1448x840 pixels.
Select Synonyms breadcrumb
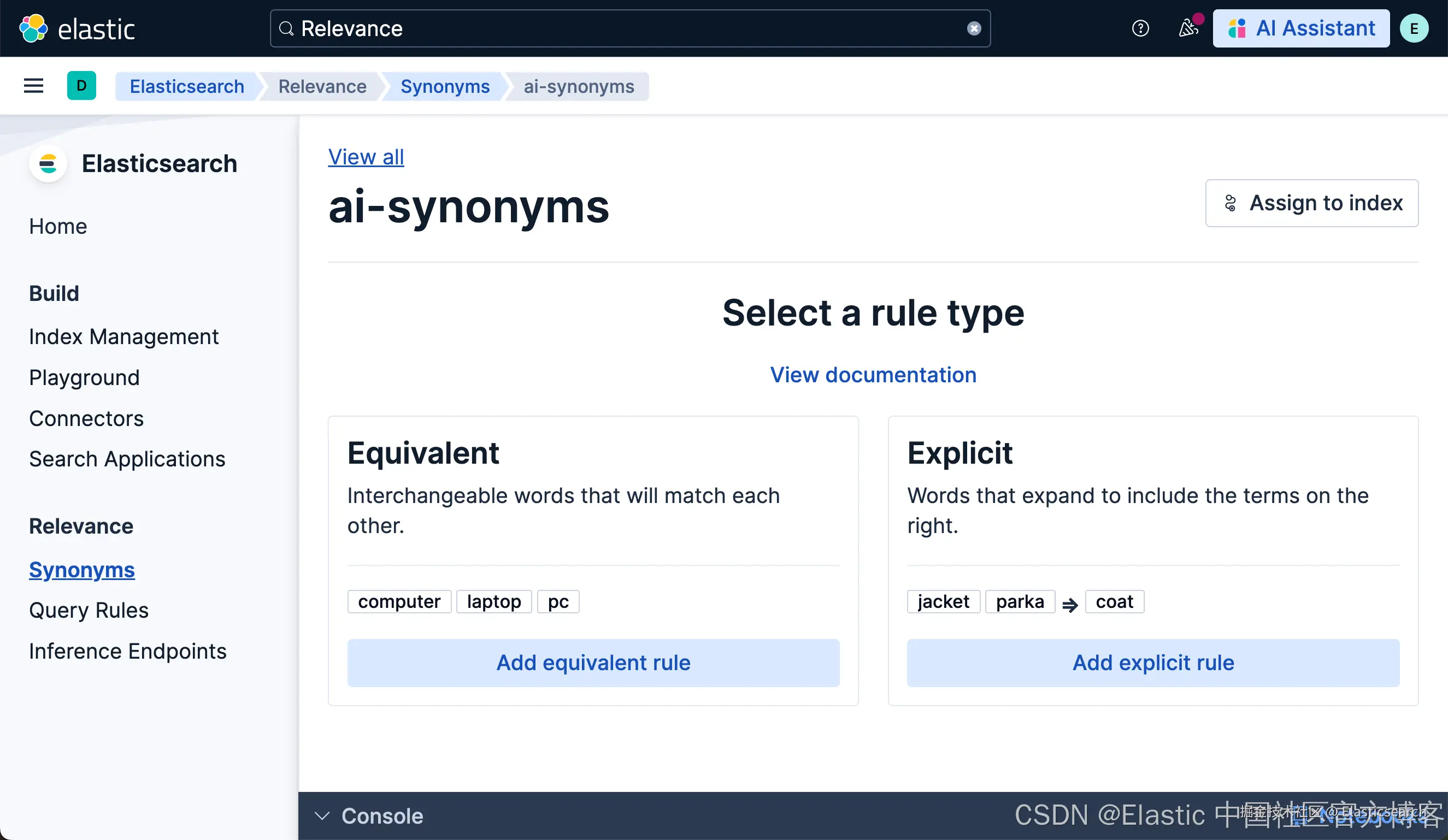[445, 86]
